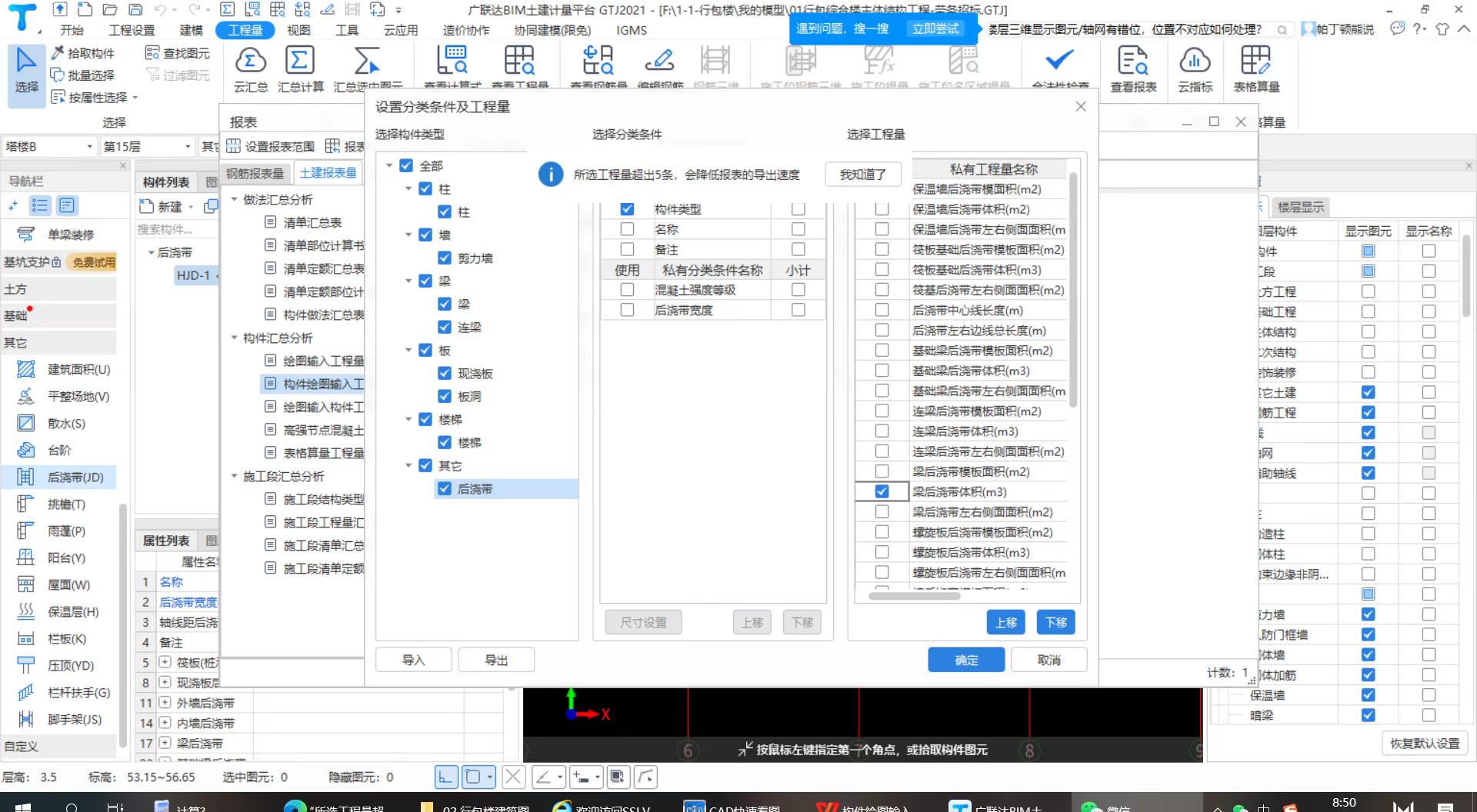This screenshot has height=812, width=1477.
Task: Uncheck the 构件类型 classification checkbox
Action: [x=627, y=208]
